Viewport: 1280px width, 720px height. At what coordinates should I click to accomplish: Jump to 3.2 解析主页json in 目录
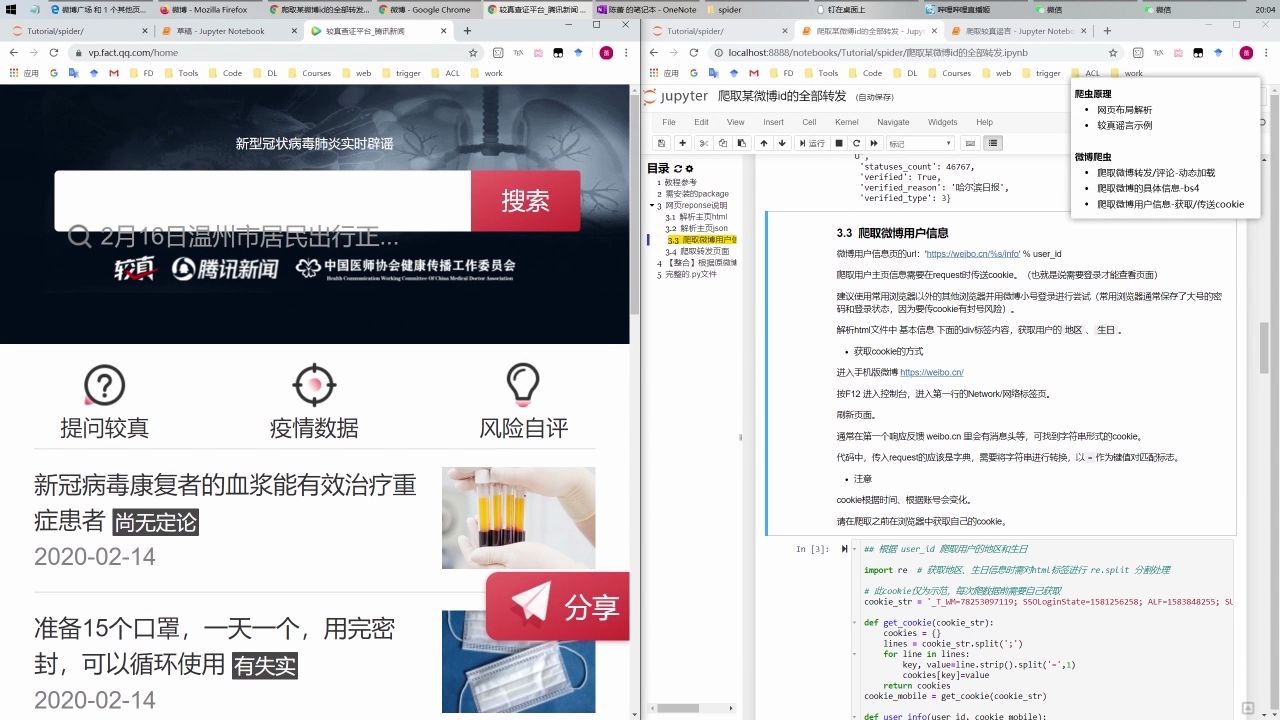[696, 228]
